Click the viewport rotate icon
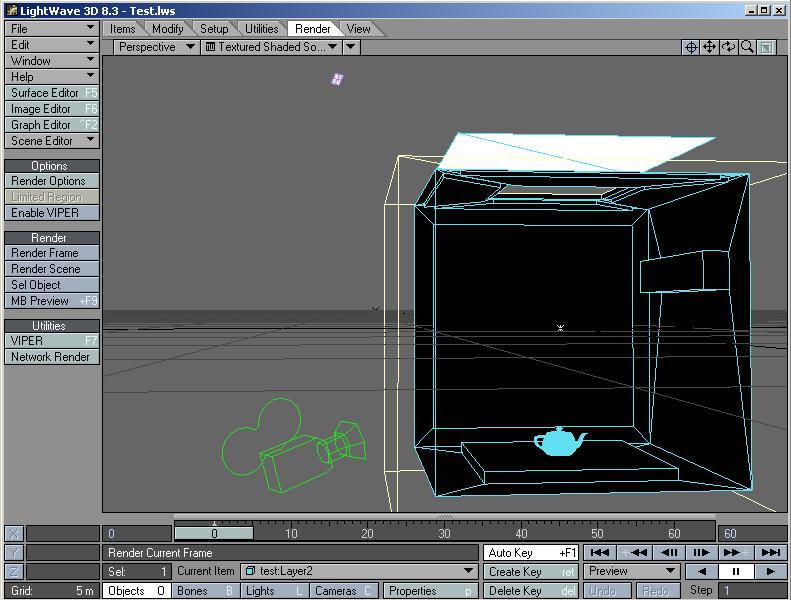 tap(728, 47)
